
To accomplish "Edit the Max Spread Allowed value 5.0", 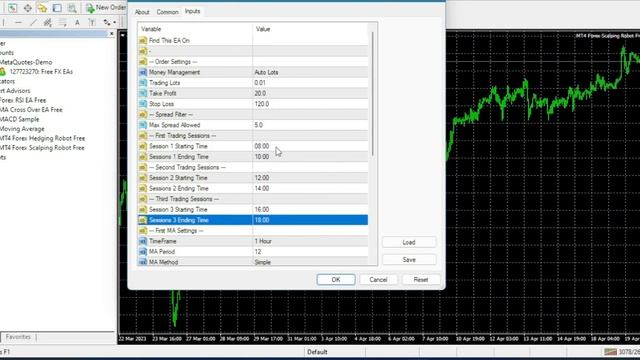I will (310, 125).
